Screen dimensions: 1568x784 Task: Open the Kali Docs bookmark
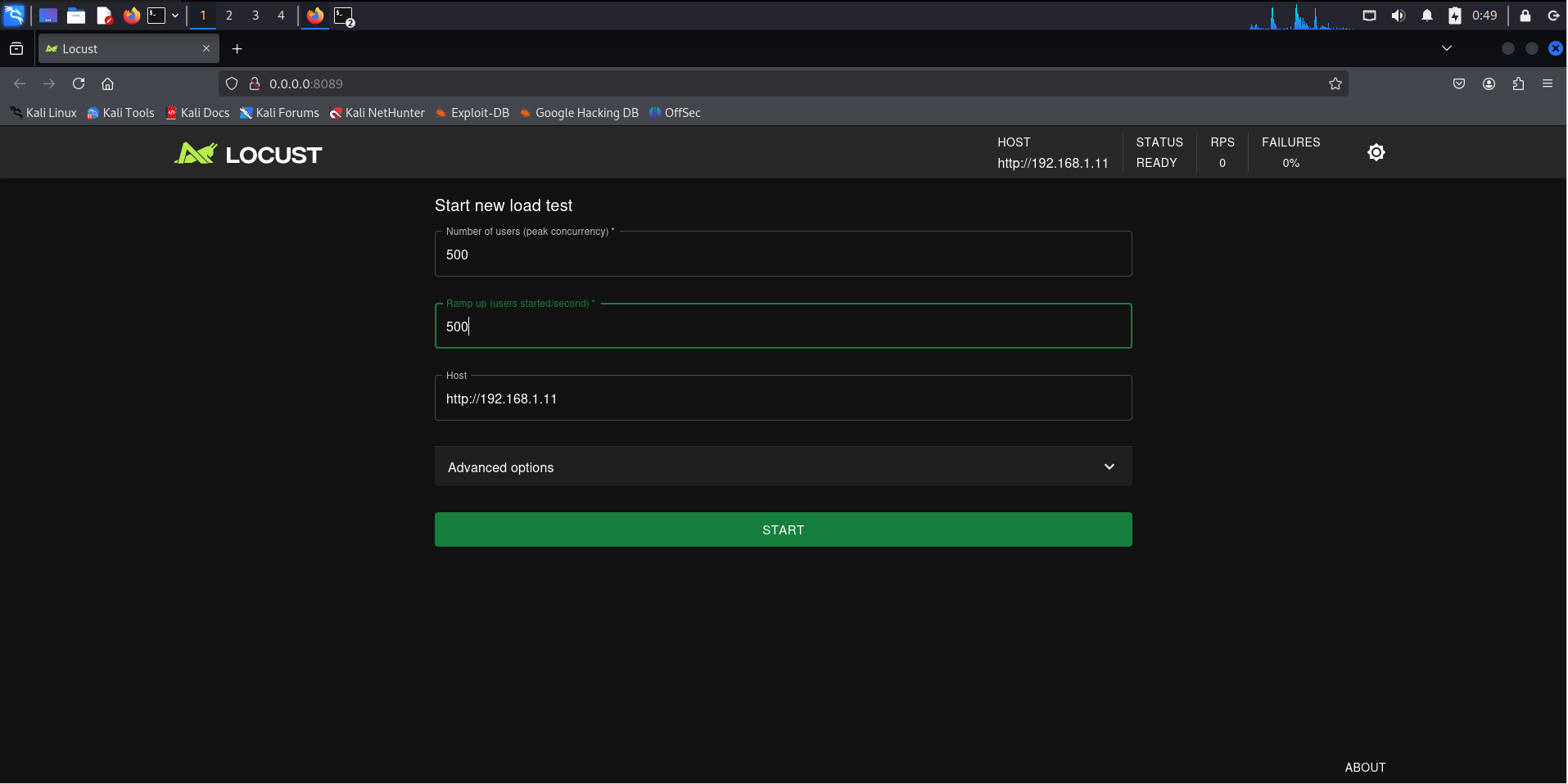(x=197, y=113)
